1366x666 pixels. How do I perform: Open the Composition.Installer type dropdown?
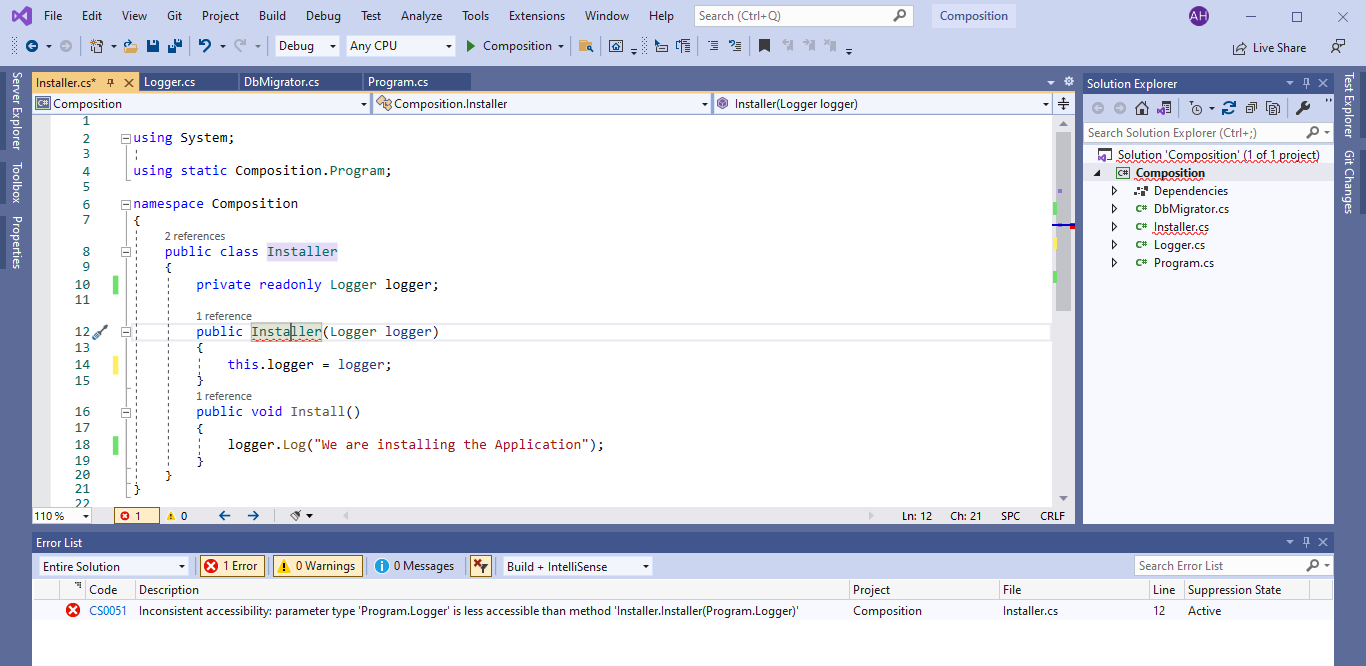541,104
